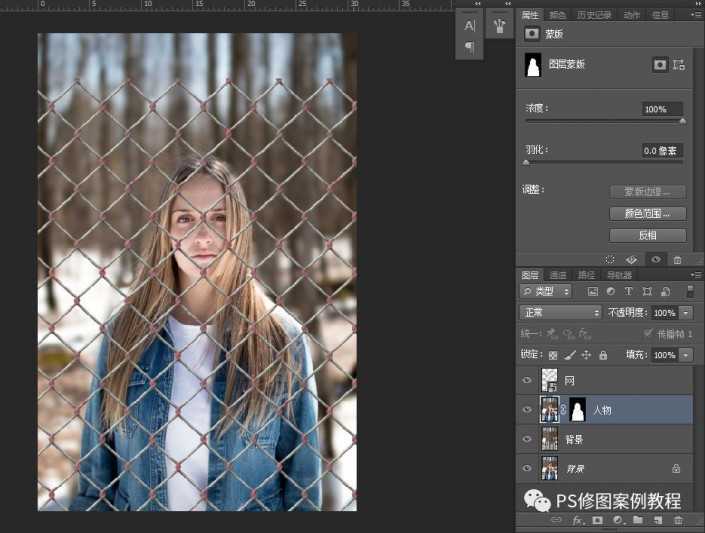Click the 颜色范围... button

click(x=647, y=214)
